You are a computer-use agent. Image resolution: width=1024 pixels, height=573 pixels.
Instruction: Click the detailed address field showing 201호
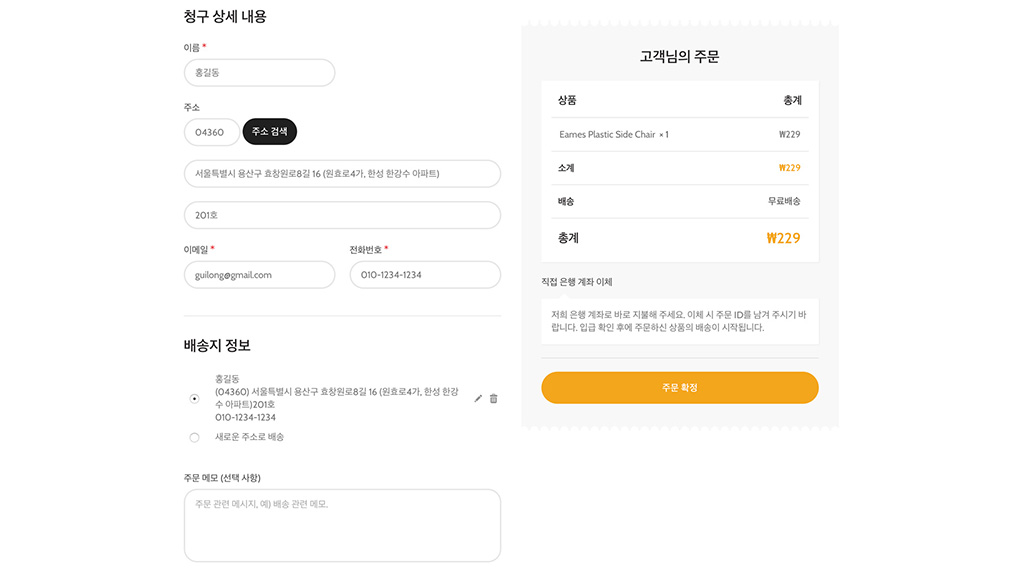coord(342,215)
